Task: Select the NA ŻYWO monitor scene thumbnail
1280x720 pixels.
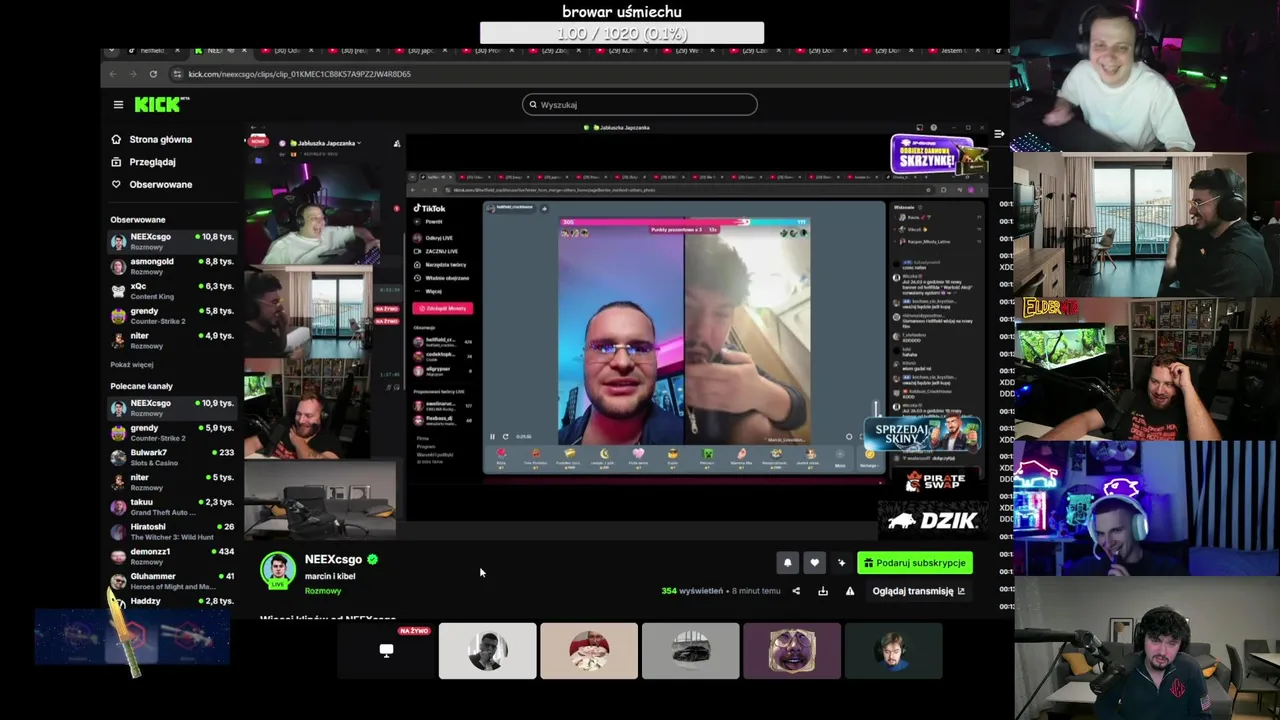Action: [386, 651]
